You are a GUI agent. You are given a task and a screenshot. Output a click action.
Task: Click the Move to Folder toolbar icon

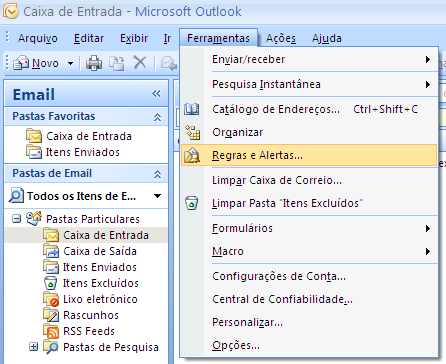tap(117, 63)
